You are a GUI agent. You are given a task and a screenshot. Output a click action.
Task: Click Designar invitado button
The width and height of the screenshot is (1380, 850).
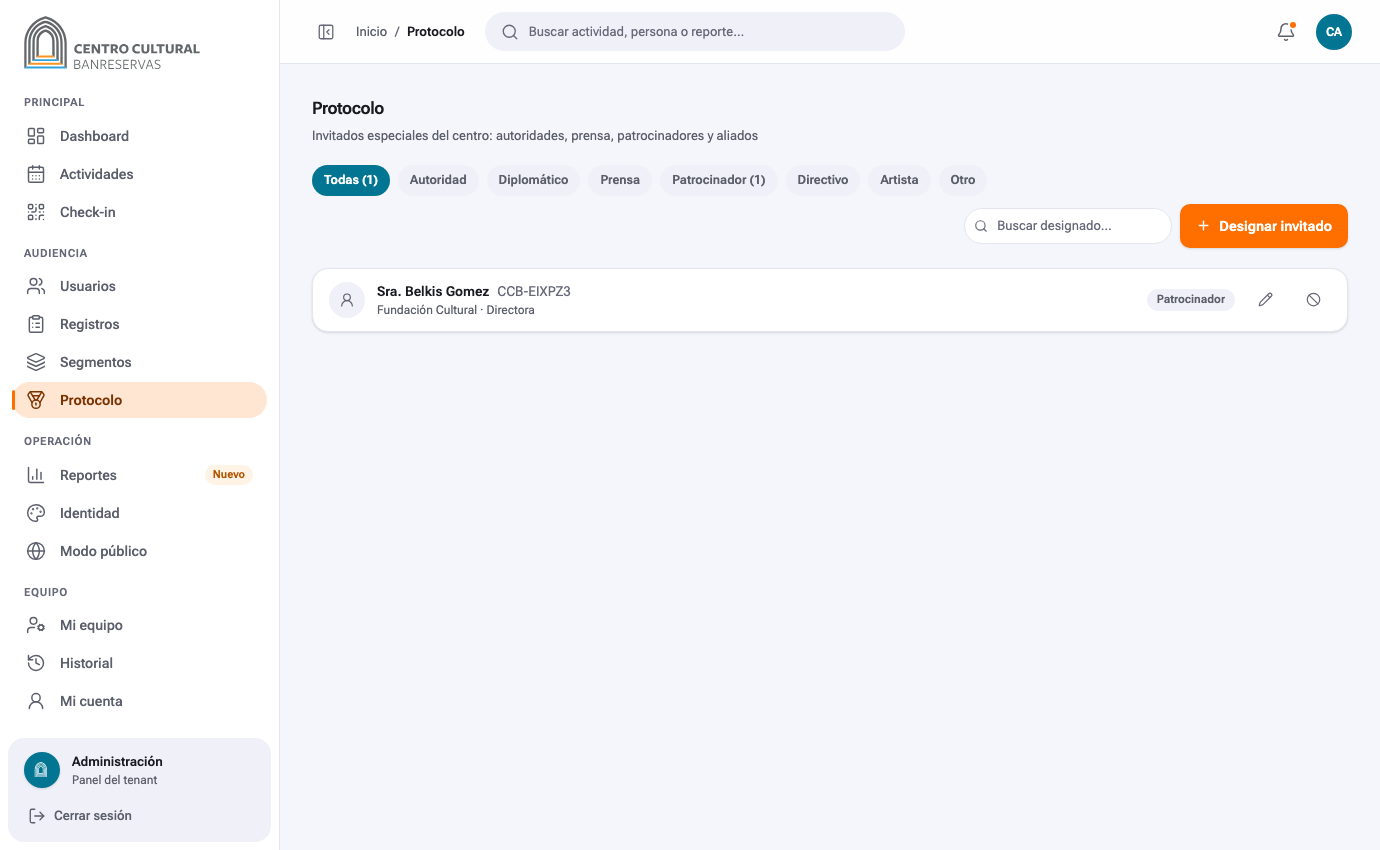click(1264, 226)
